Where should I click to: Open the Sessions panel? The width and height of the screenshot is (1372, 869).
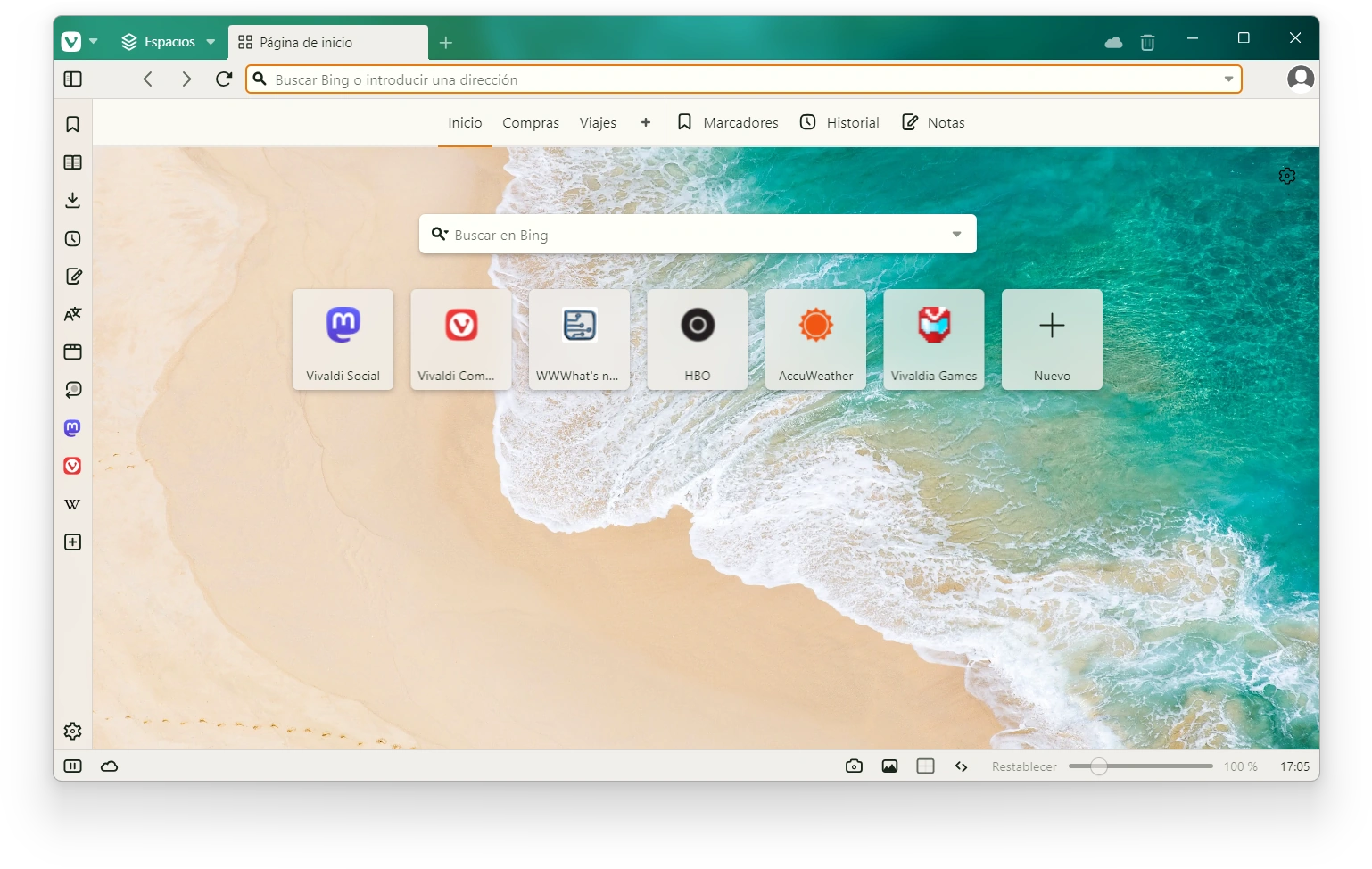[x=73, y=390]
